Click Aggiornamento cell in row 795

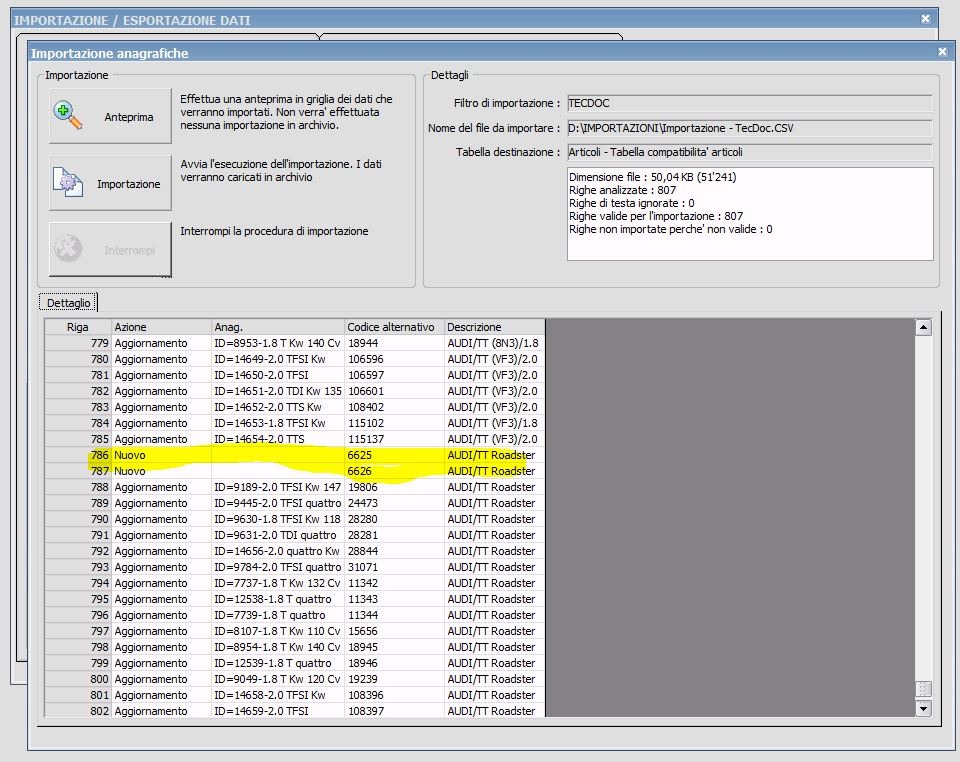coord(161,599)
